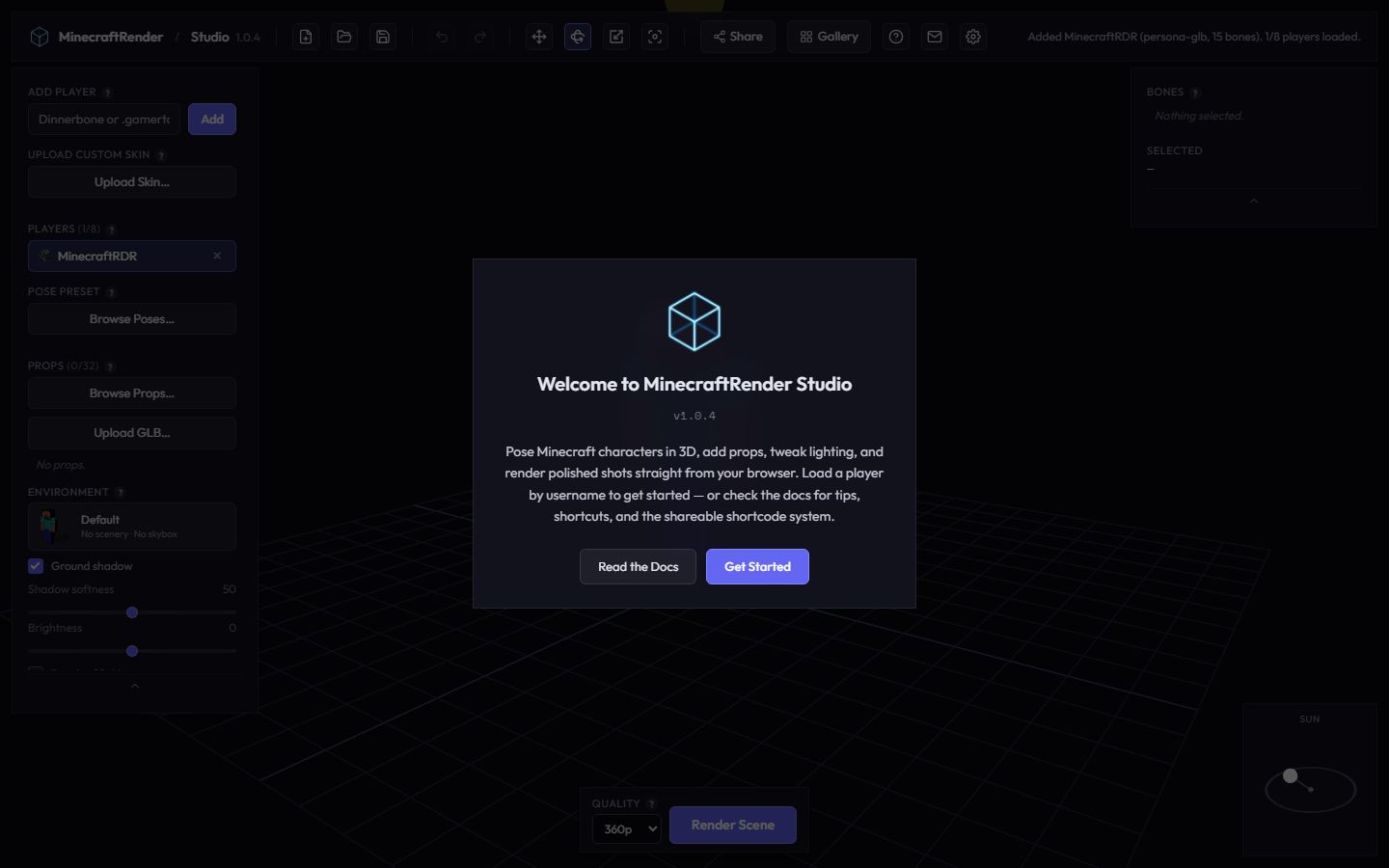The width and height of the screenshot is (1389, 868).
Task: Open a scene with the folder icon
Action: click(344, 37)
